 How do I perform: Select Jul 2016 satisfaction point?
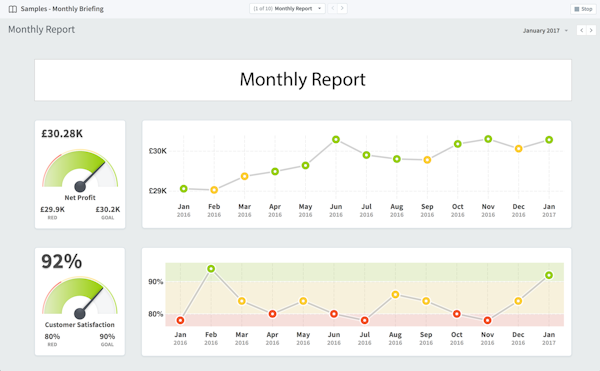click(364, 320)
